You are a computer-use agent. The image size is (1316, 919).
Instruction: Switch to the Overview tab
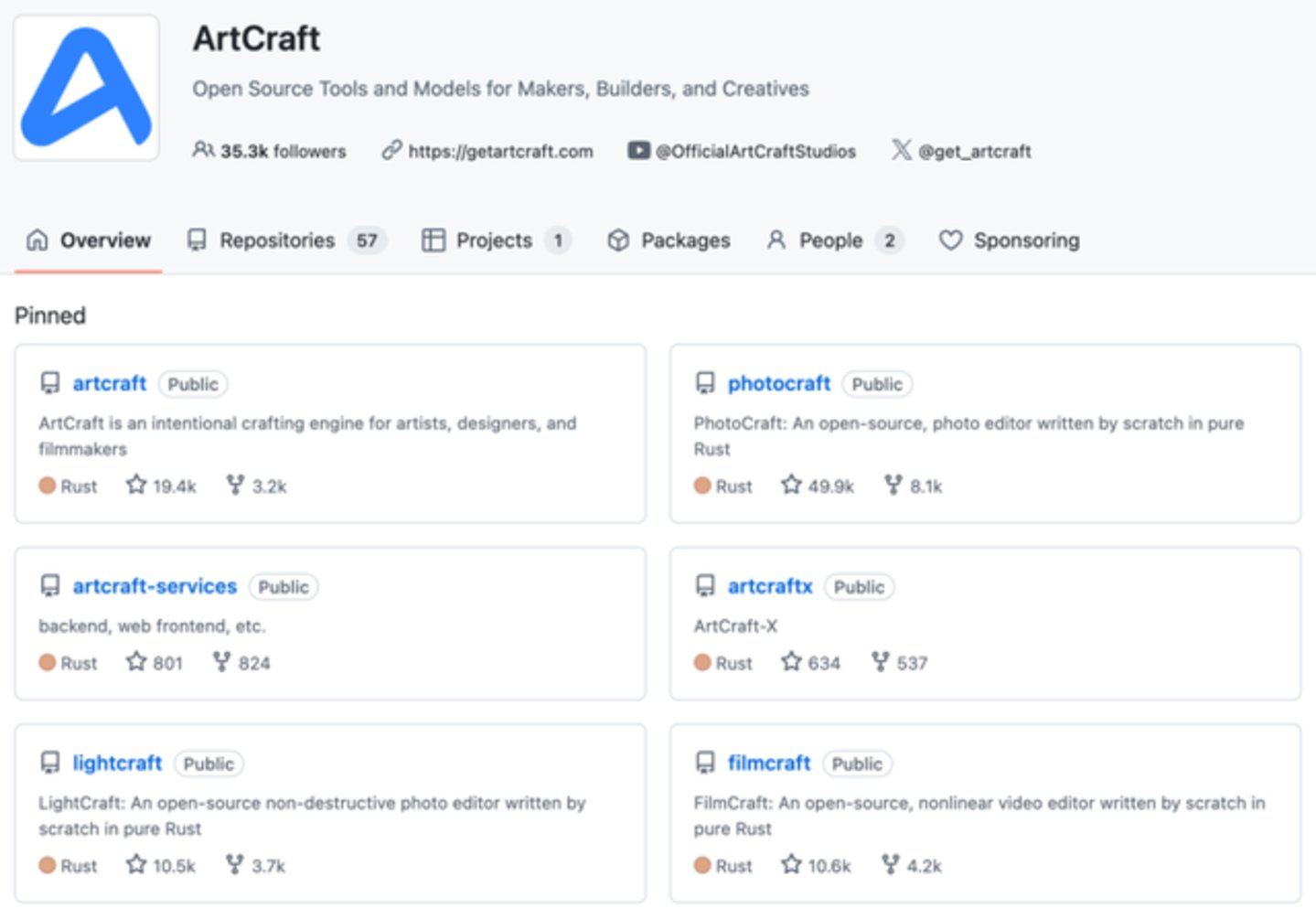click(88, 240)
